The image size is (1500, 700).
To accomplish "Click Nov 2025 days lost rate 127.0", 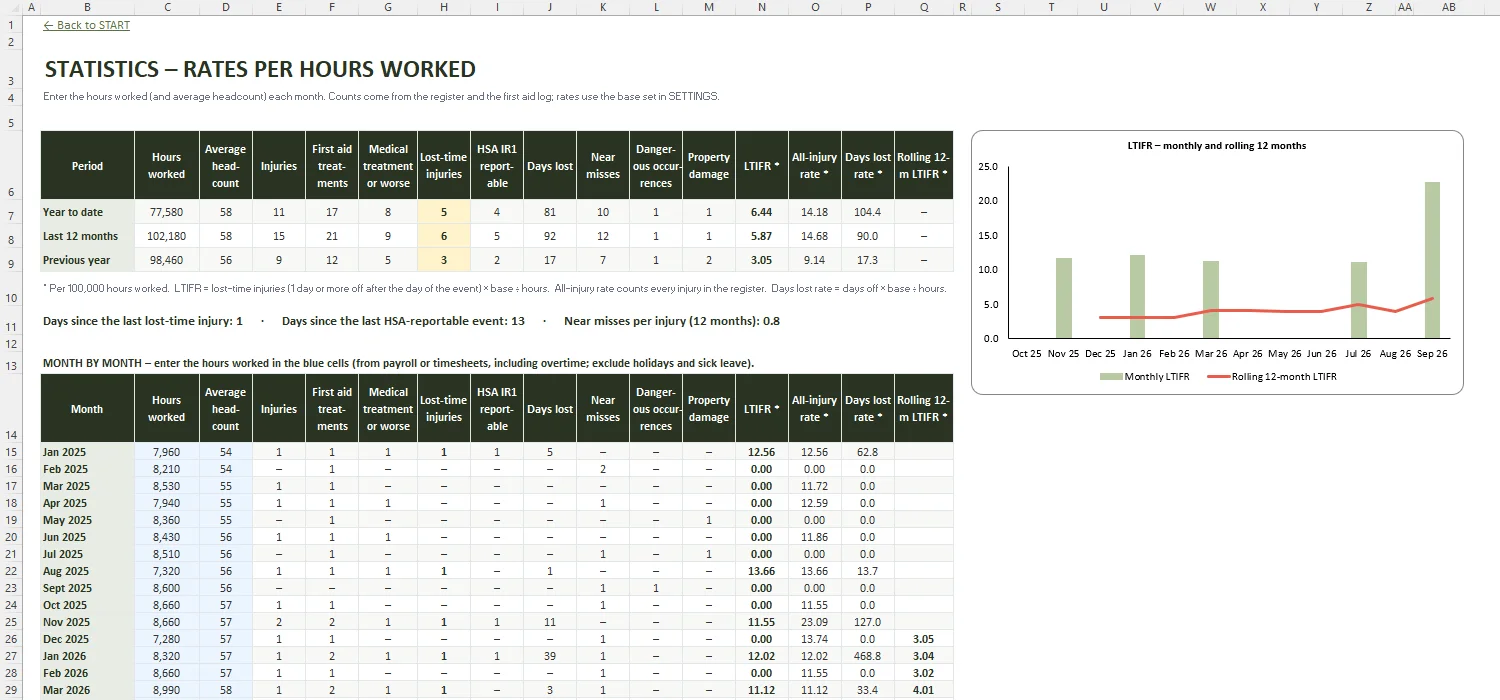I will tap(868, 622).
